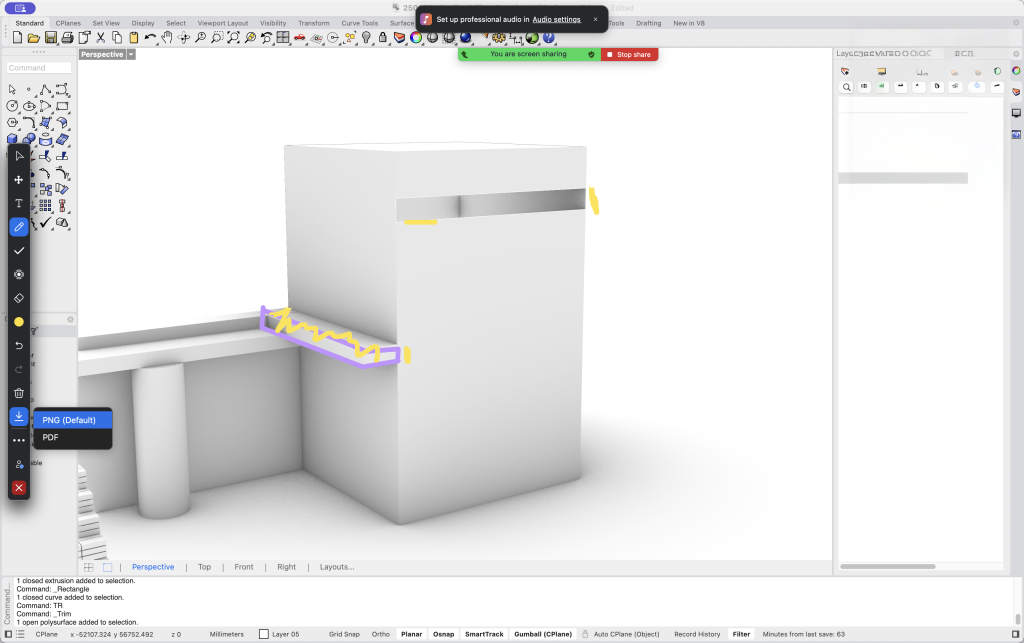The width and height of the screenshot is (1024, 643).
Task: Choose the text annotation tool
Action: pos(18,203)
